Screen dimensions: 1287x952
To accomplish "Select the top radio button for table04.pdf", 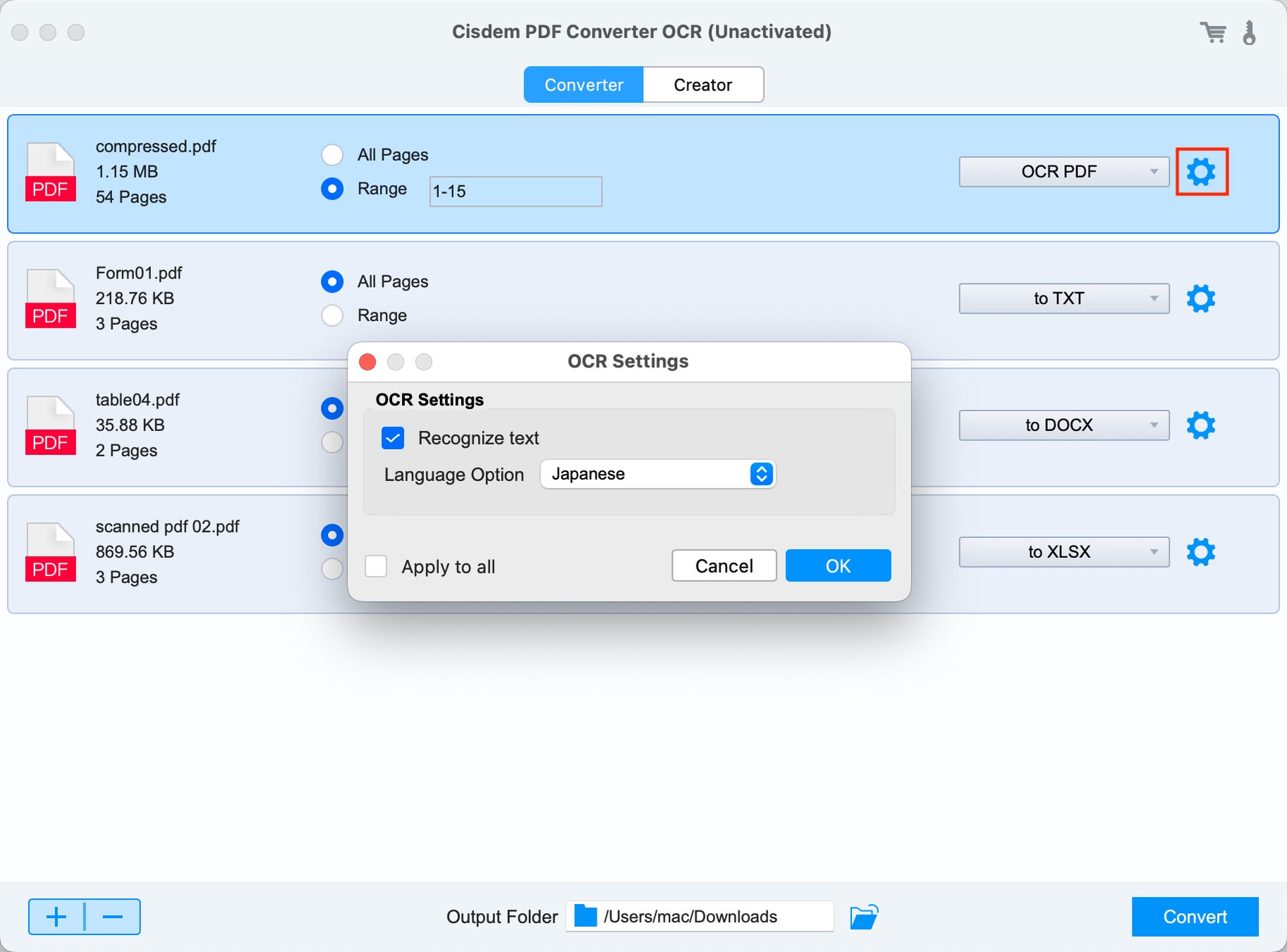I will [x=332, y=408].
